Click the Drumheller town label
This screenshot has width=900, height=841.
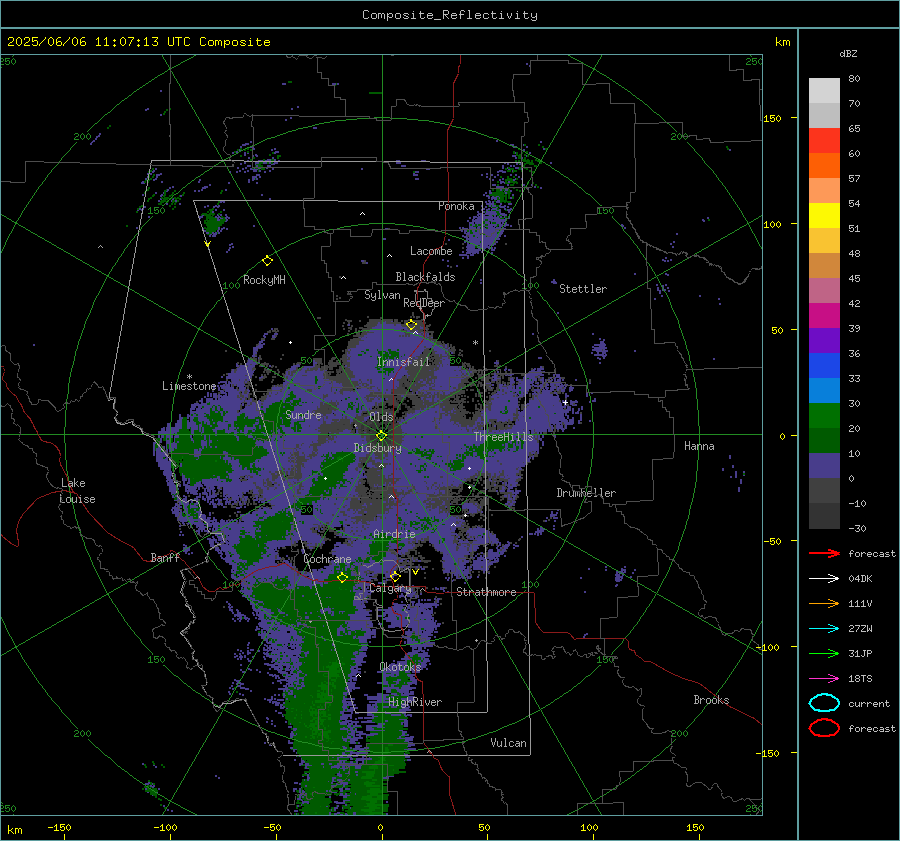(x=586, y=493)
